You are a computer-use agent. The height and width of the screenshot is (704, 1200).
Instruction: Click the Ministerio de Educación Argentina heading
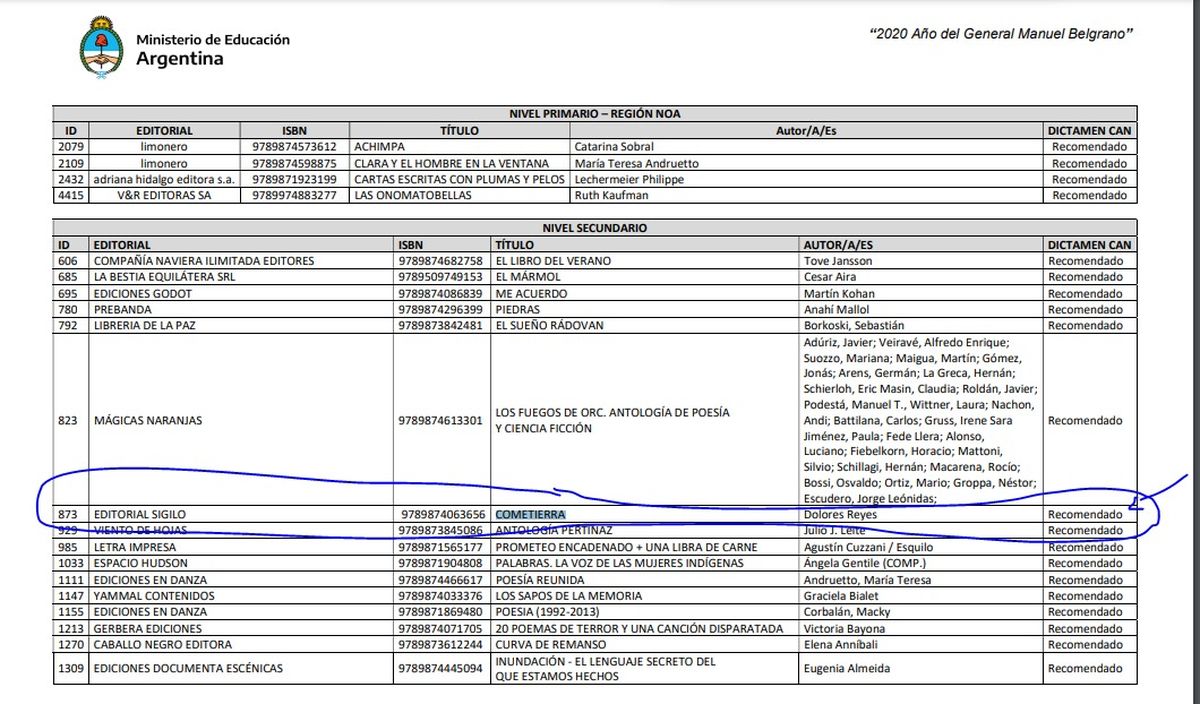212,49
